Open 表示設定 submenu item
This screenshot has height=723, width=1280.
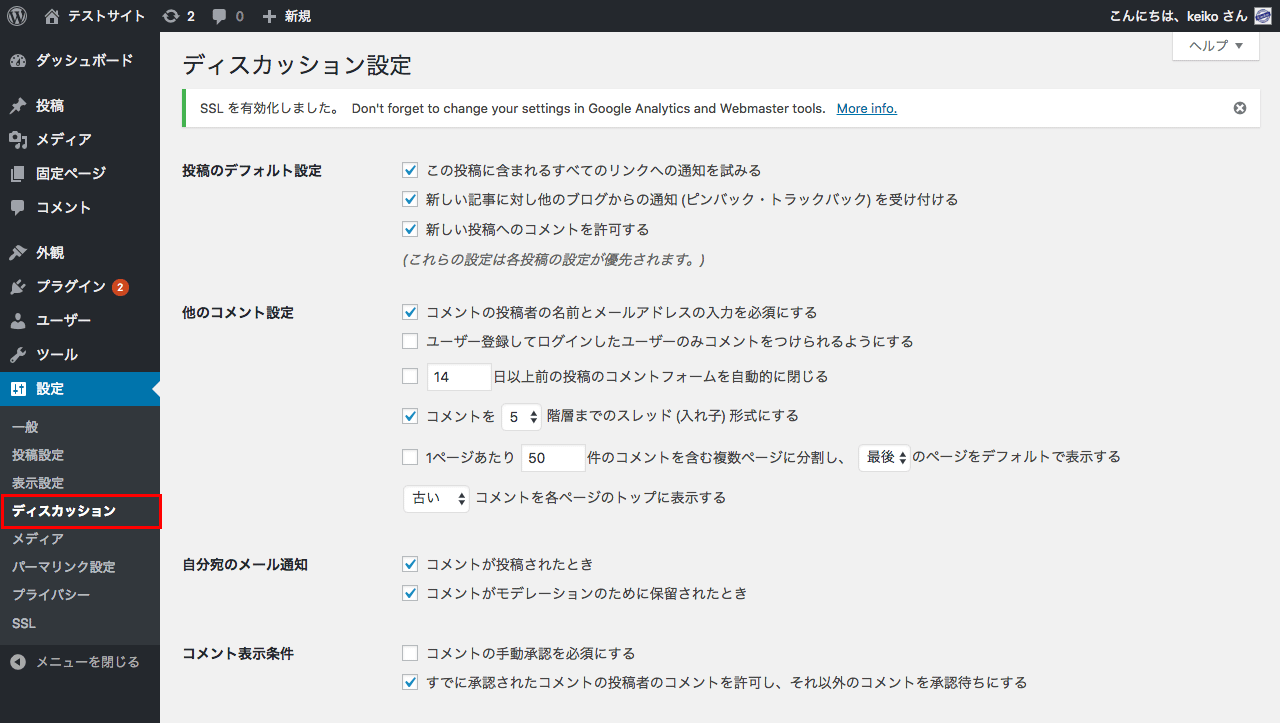38,483
